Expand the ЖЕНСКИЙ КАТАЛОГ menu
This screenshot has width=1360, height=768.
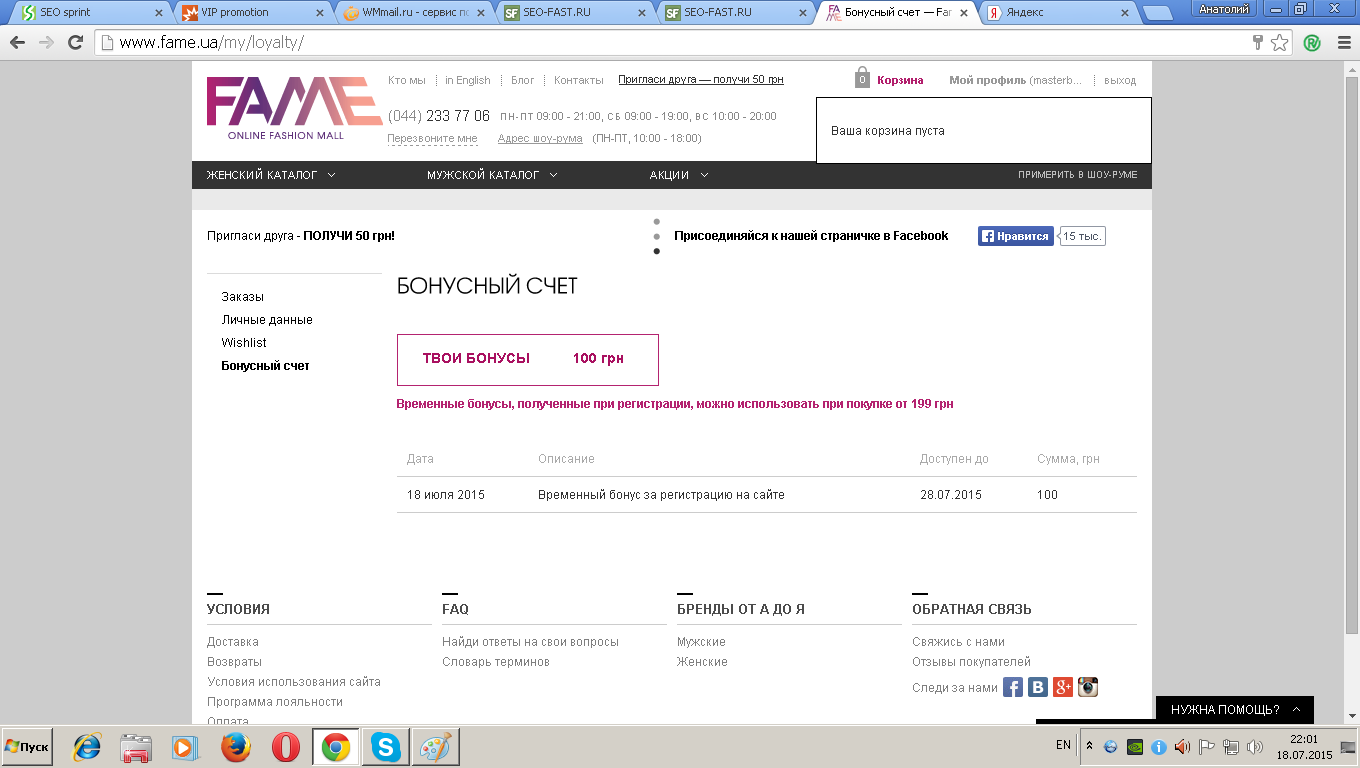coord(271,175)
